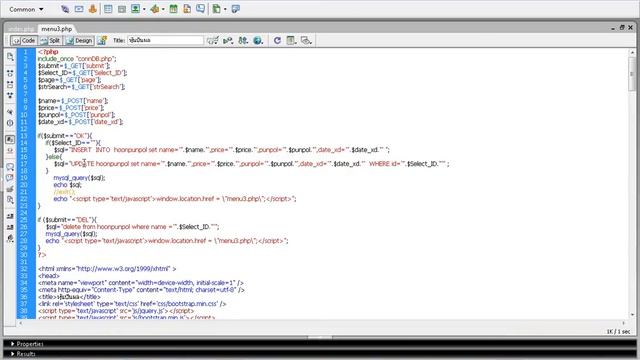The image size is (640, 360).
Task: Format Source Code
Action: pyautogui.click(x=10, y=238)
